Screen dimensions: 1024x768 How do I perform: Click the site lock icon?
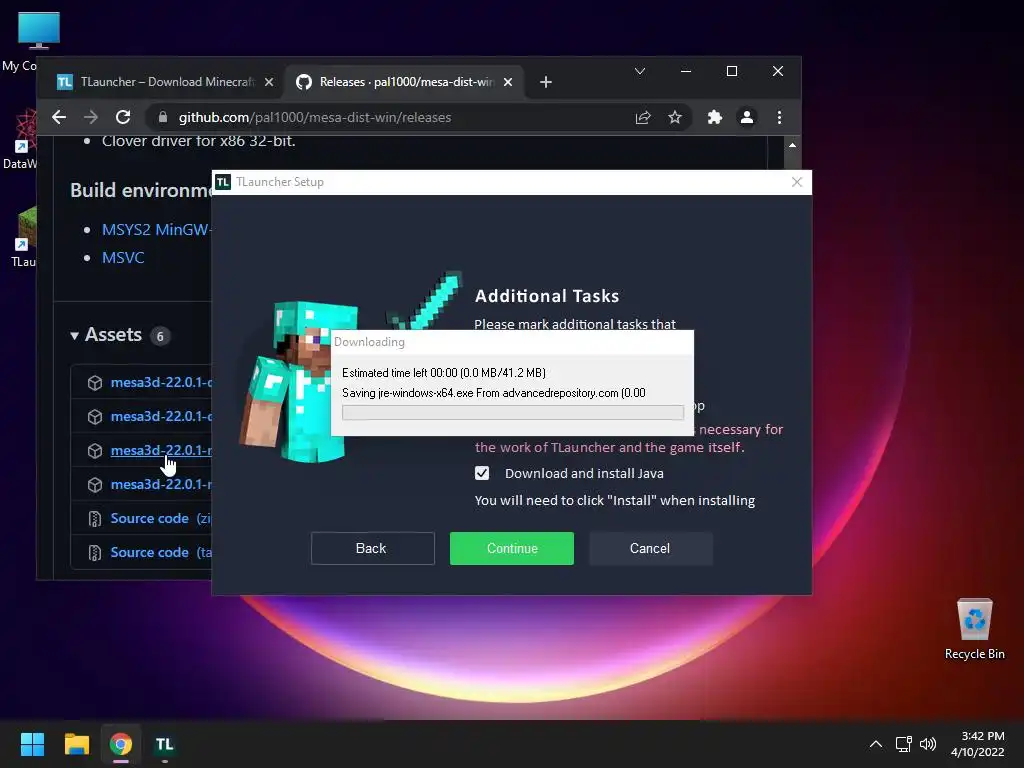(163, 118)
